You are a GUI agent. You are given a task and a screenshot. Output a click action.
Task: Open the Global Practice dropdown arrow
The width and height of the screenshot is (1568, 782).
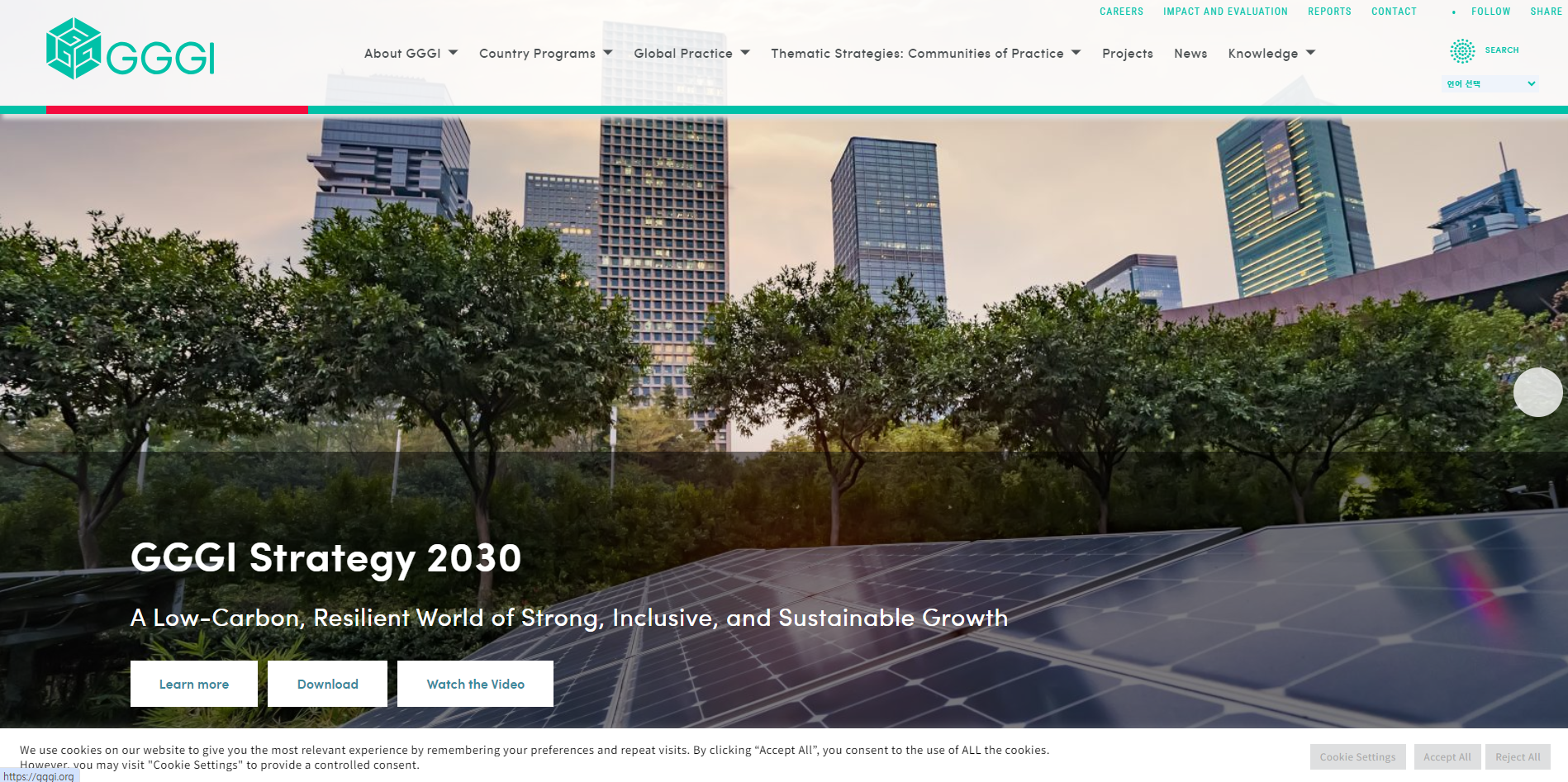pyautogui.click(x=745, y=53)
